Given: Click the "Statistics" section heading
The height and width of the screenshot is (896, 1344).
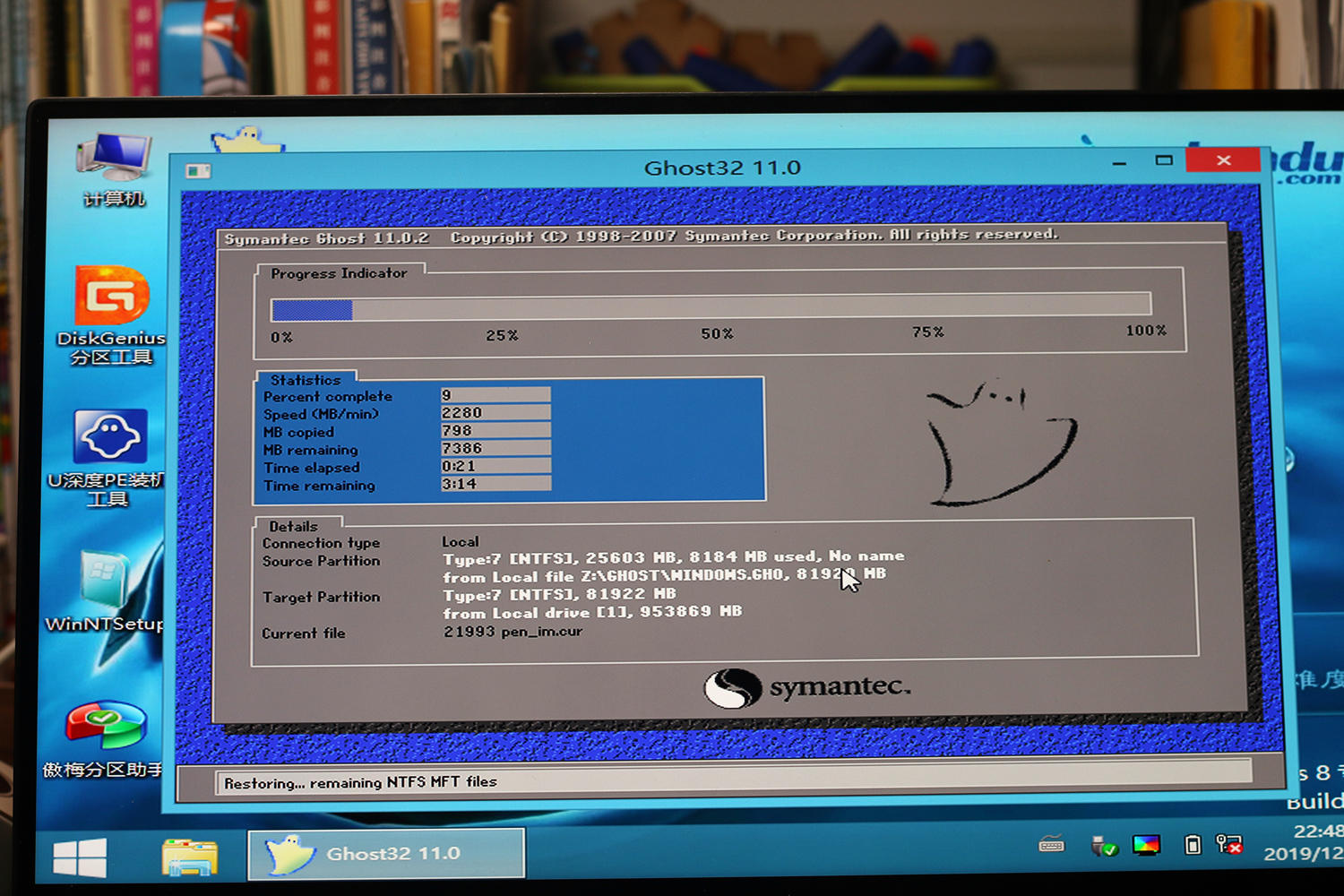Looking at the screenshot, I should click(x=306, y=380).
